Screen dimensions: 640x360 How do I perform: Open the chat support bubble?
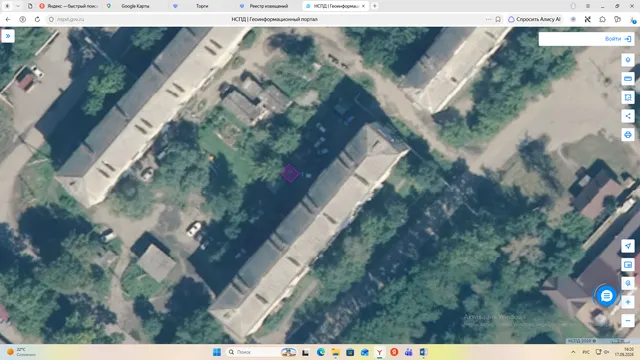[x=607, y=296]
